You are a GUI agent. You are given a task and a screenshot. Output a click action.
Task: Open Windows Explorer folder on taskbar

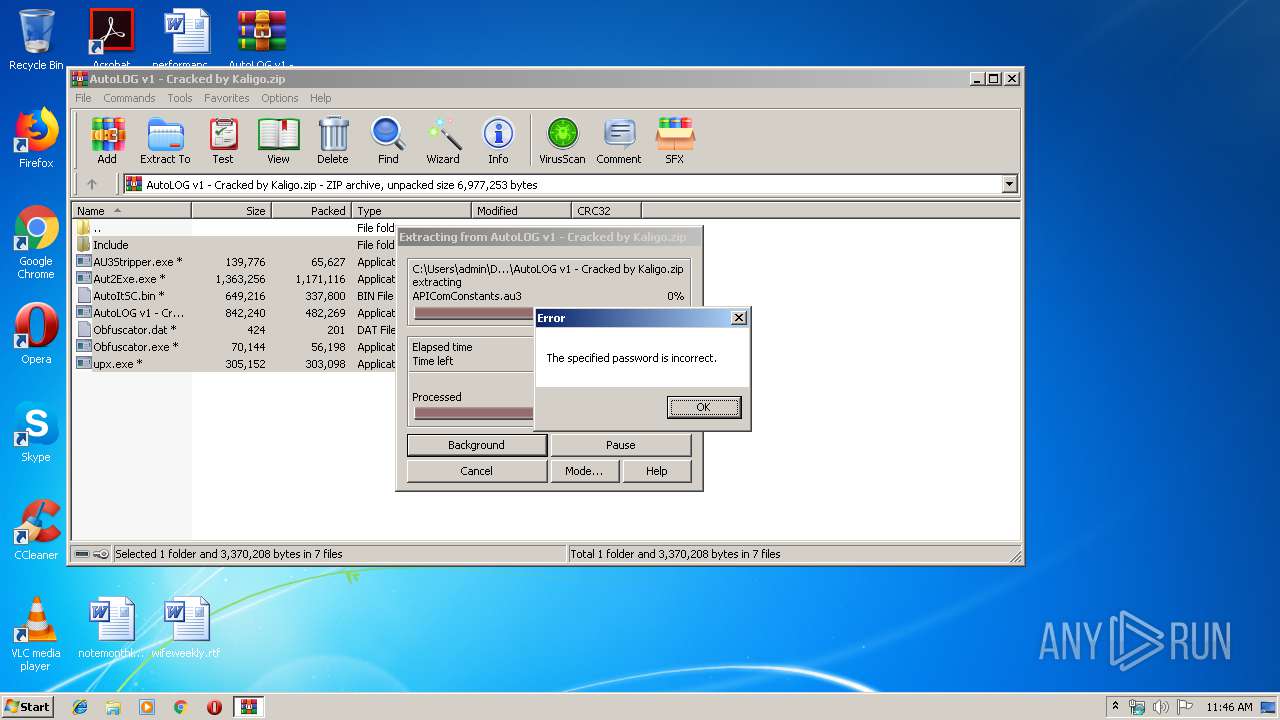(x=113, y=707)
